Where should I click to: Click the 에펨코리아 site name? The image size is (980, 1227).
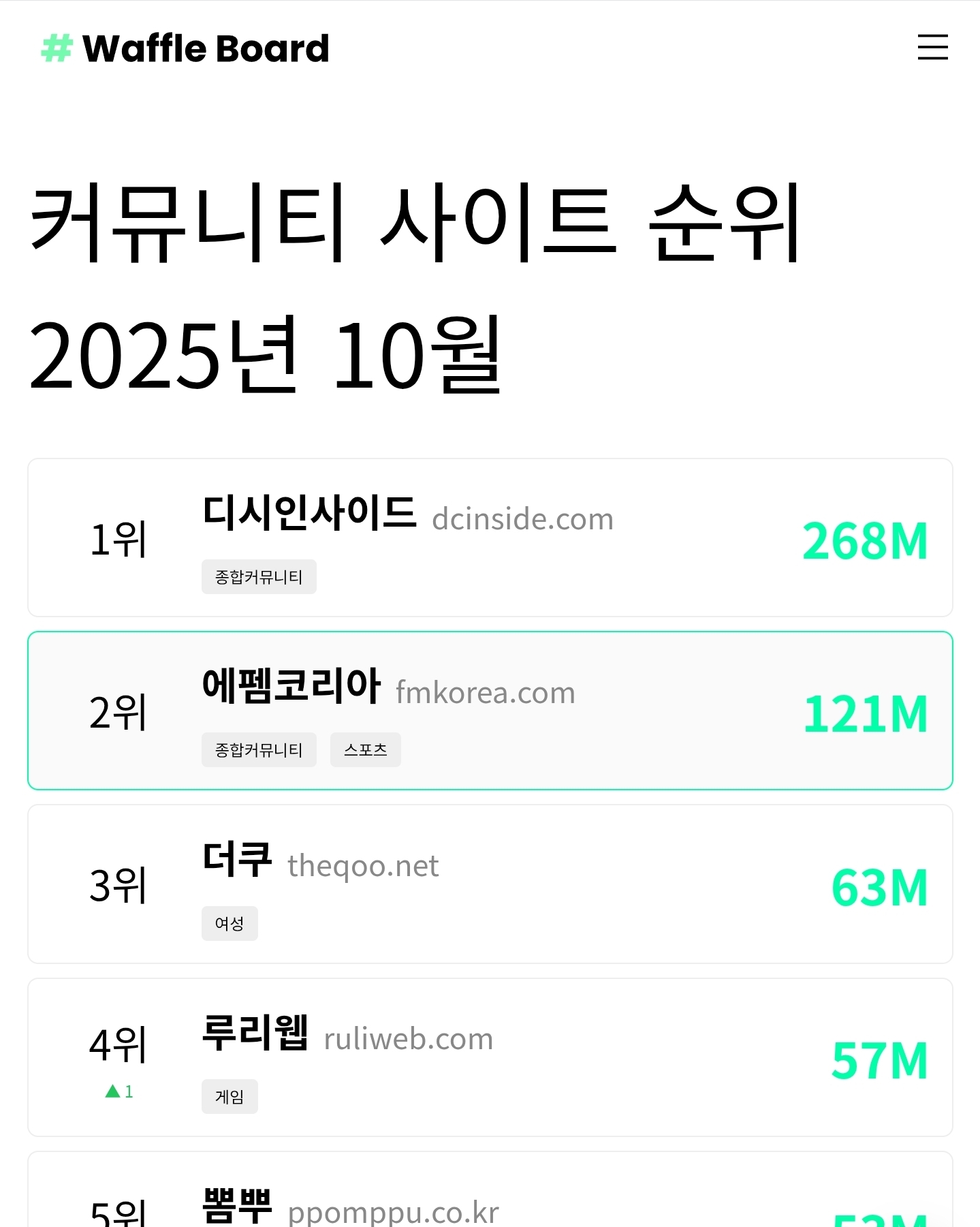[291, 685]
